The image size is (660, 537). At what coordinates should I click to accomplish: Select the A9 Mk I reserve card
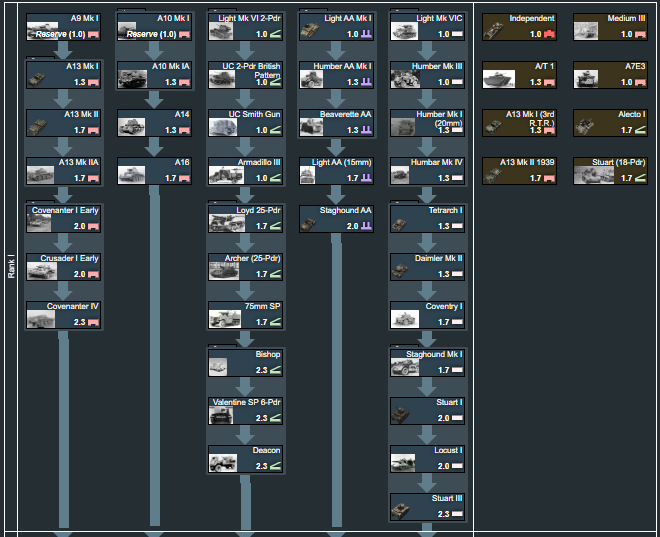(65, 26)
